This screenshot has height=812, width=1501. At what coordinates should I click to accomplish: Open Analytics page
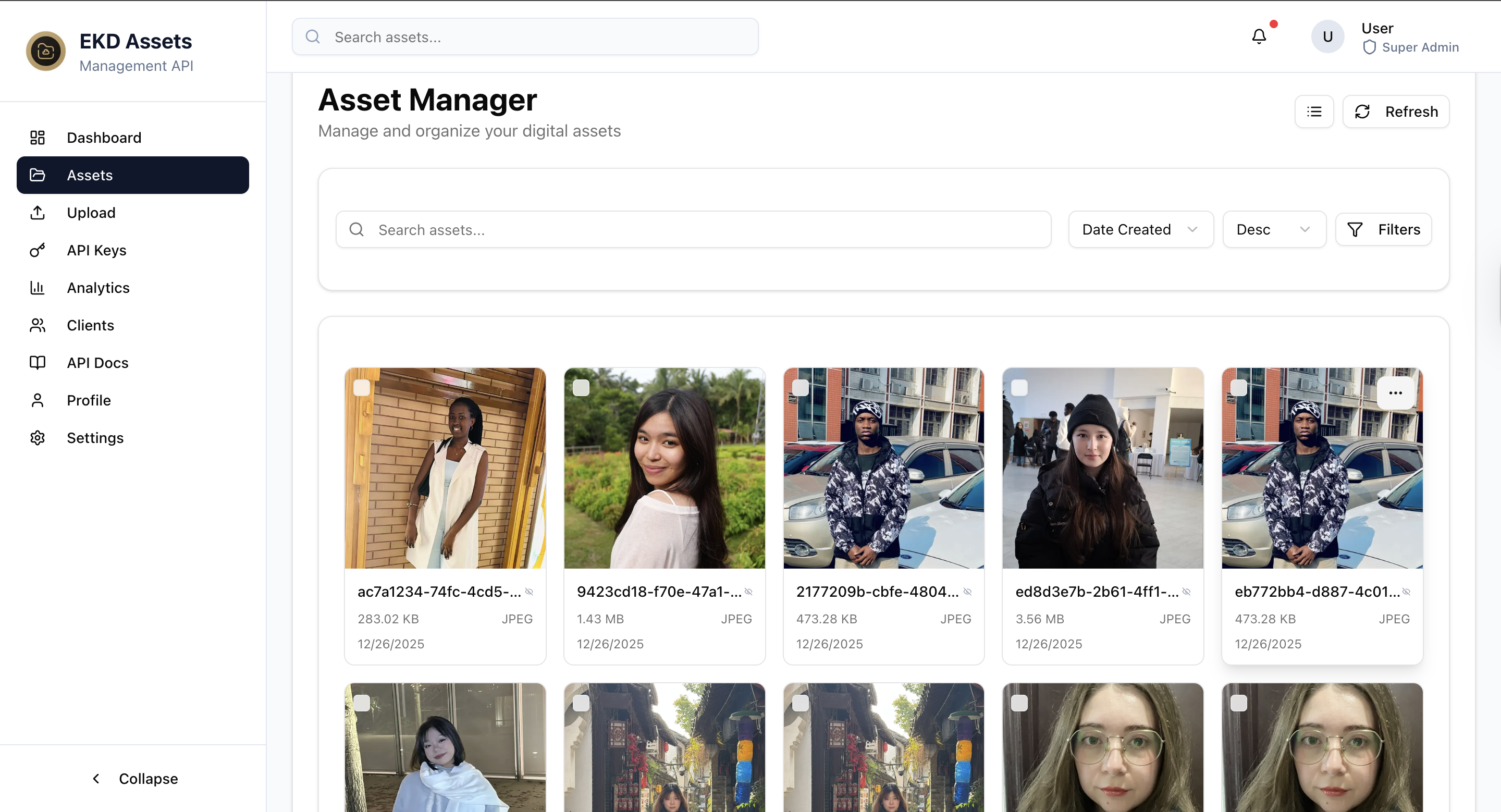coord(133,288)
